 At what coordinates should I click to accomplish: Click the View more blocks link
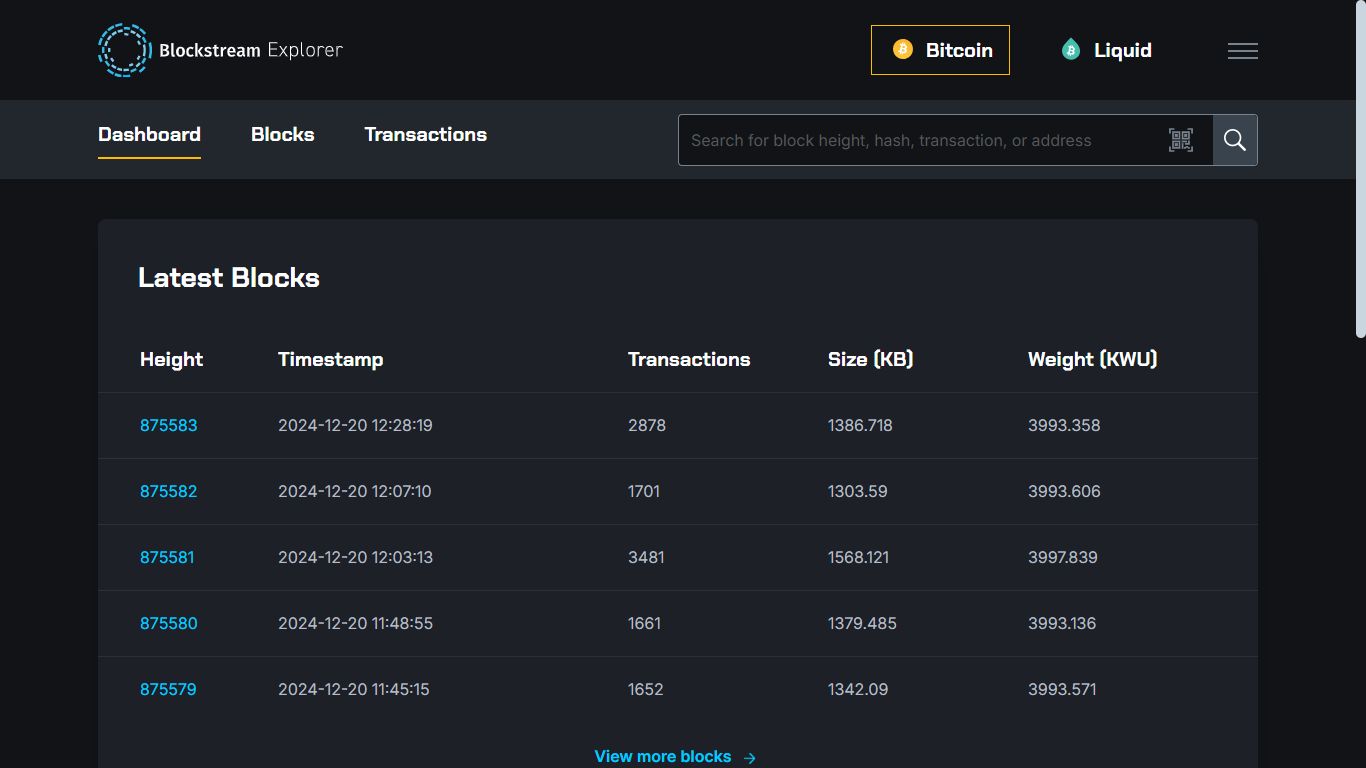662,757
